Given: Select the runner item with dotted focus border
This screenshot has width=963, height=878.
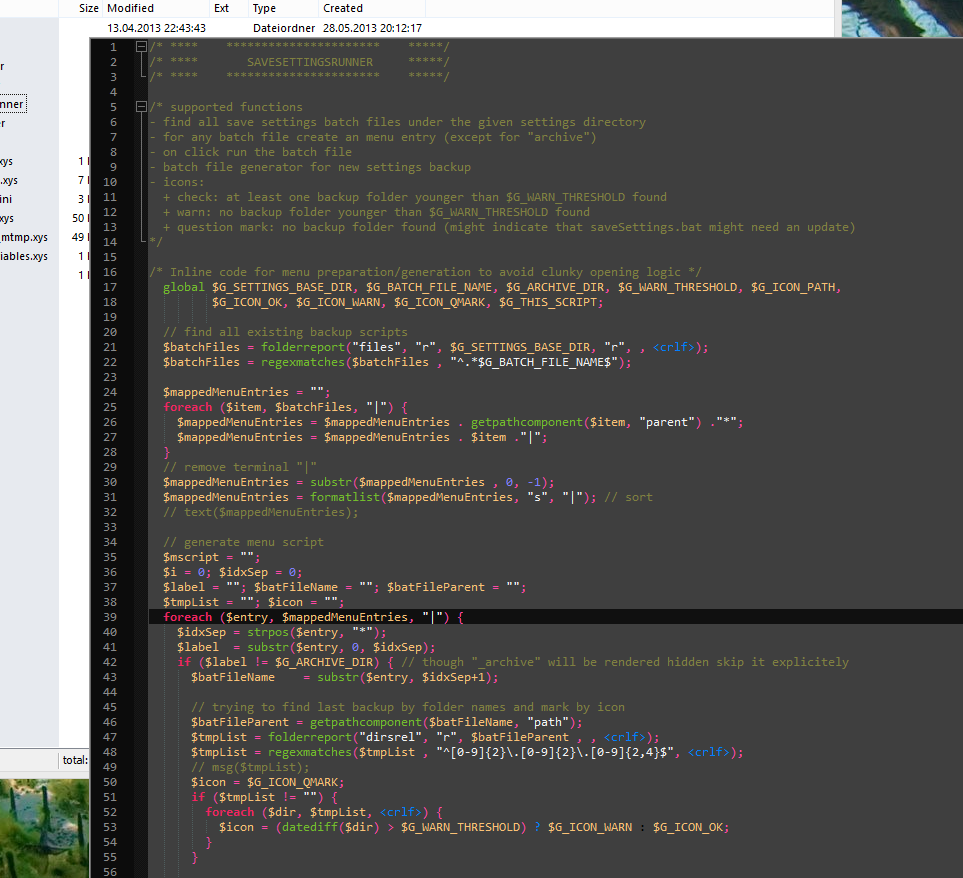Looking at the screenshot, I should [x=10, y=103].
